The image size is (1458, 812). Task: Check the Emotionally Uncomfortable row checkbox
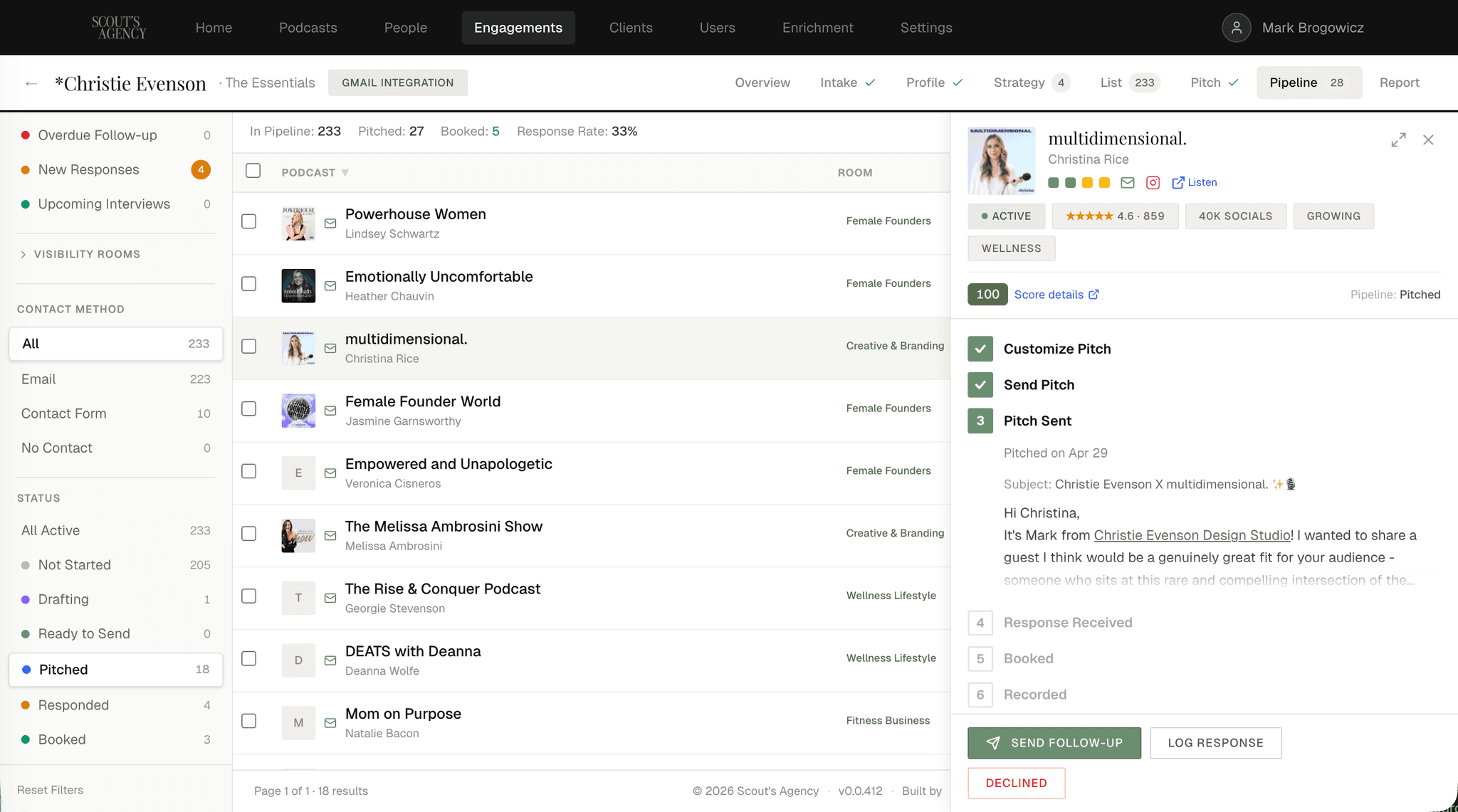[x=249, y=284]
